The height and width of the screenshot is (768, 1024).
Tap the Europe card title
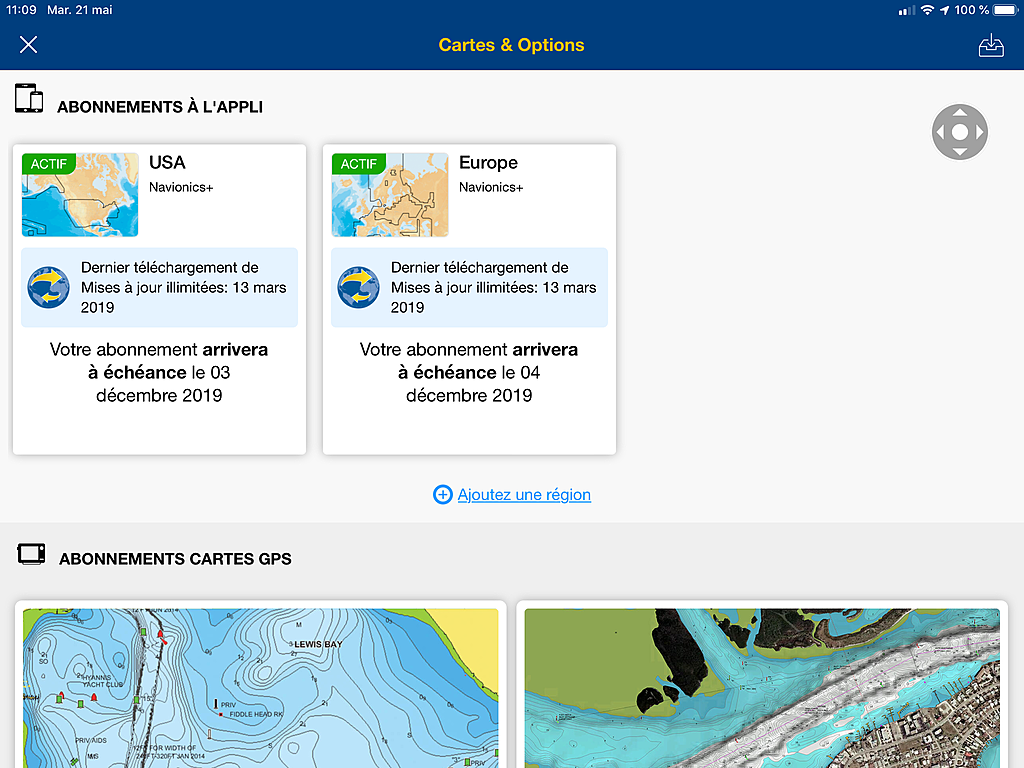point(488,163)
